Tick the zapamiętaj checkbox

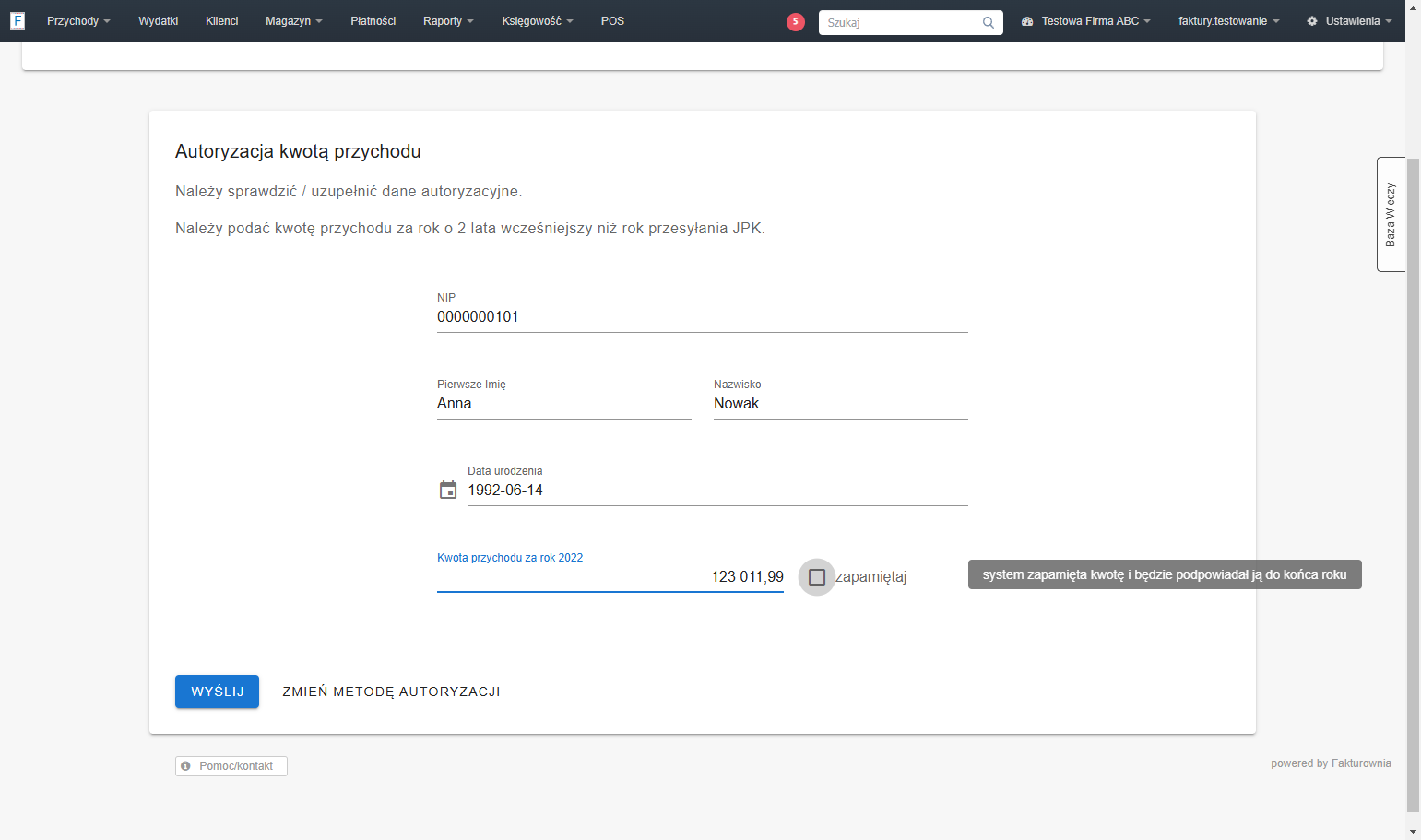pyautogui.click(x=817, y=577)
